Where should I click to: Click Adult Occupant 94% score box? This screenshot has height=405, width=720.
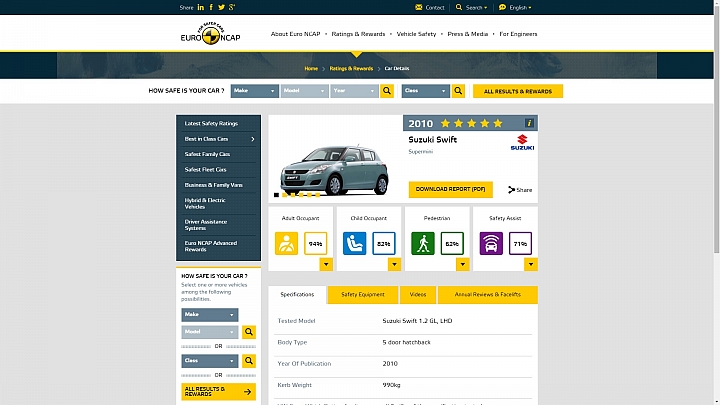click(315, 243)
